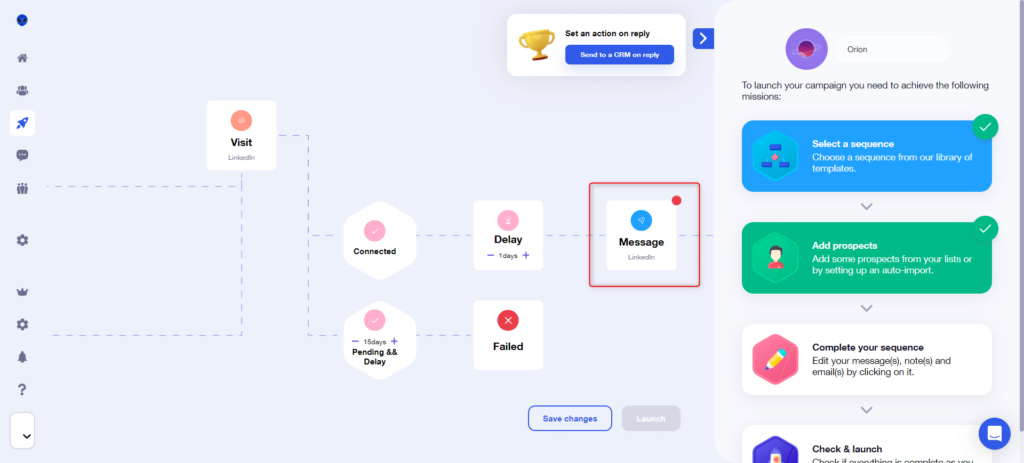The image size is (1024, 463).
Task: Open the chat messages sidebar icon
Action: click(x=22, y=155)
